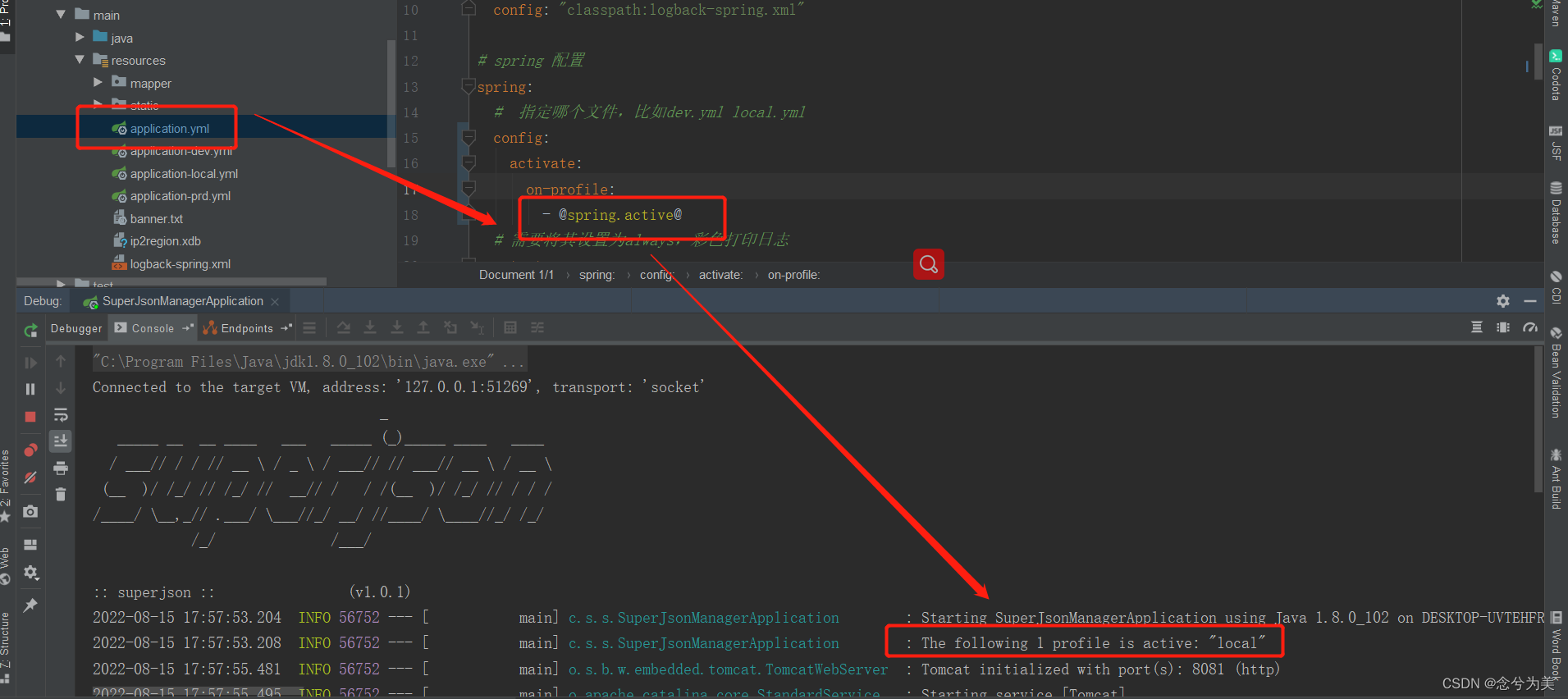
Task: Collapse the resources folder
Action: 80,59
